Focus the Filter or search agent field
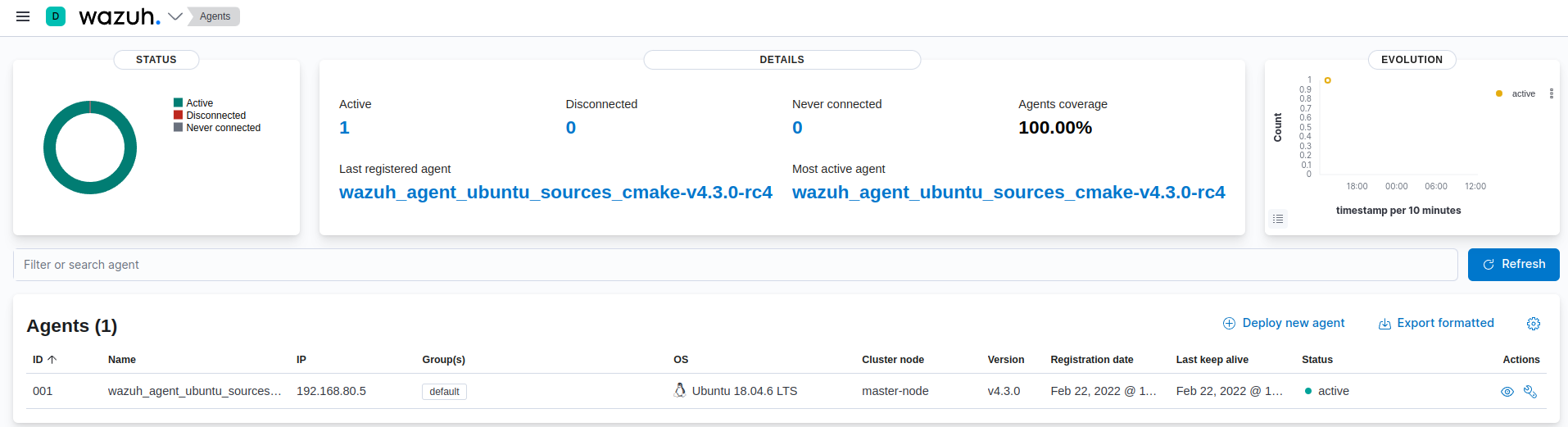Viewport: 1568px width, 427px height. coord(735,265)
